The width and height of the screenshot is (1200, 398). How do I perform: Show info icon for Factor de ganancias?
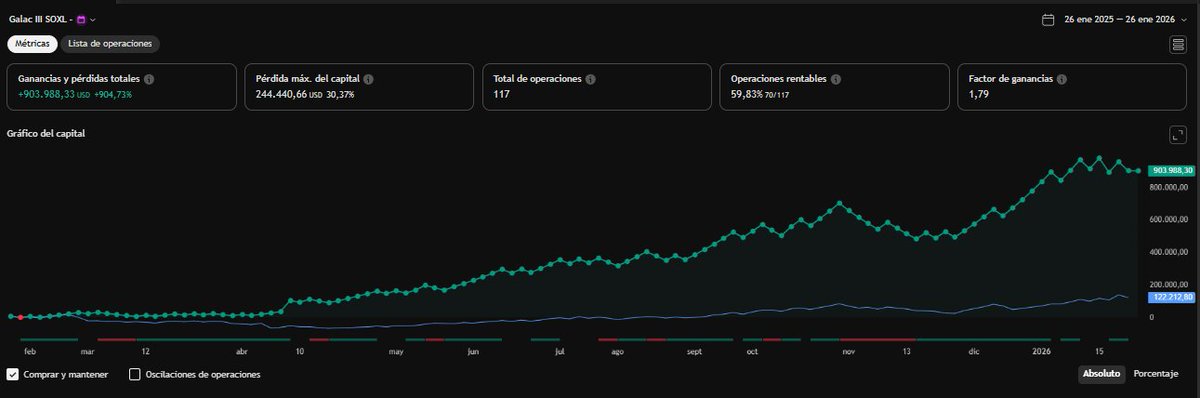click(x=1062, y=78)
